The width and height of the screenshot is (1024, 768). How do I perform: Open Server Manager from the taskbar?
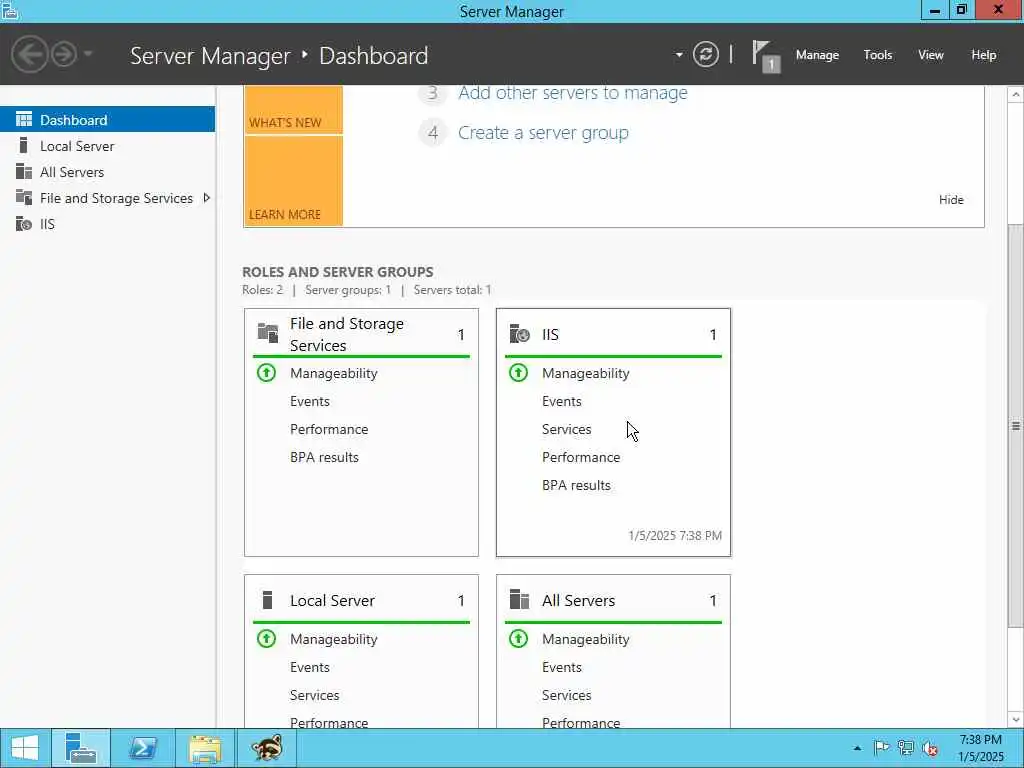click(x=81, y=748)
